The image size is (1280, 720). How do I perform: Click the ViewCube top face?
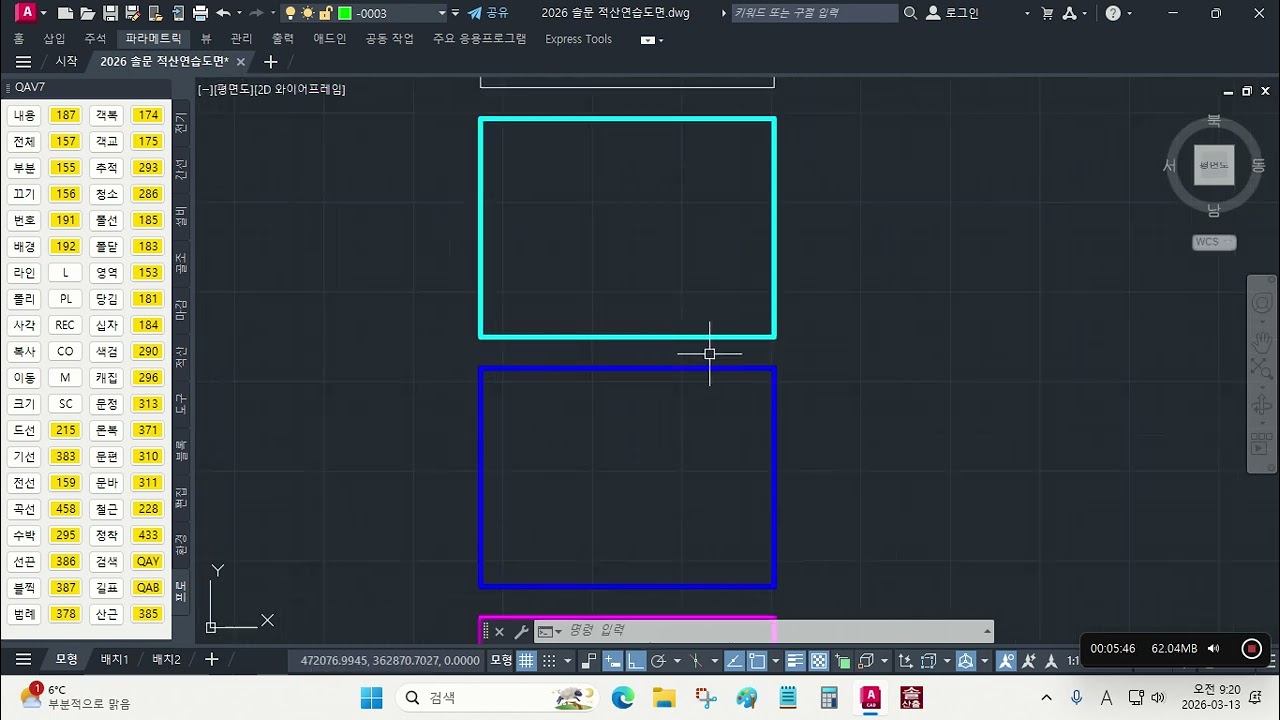[1214, 165]
